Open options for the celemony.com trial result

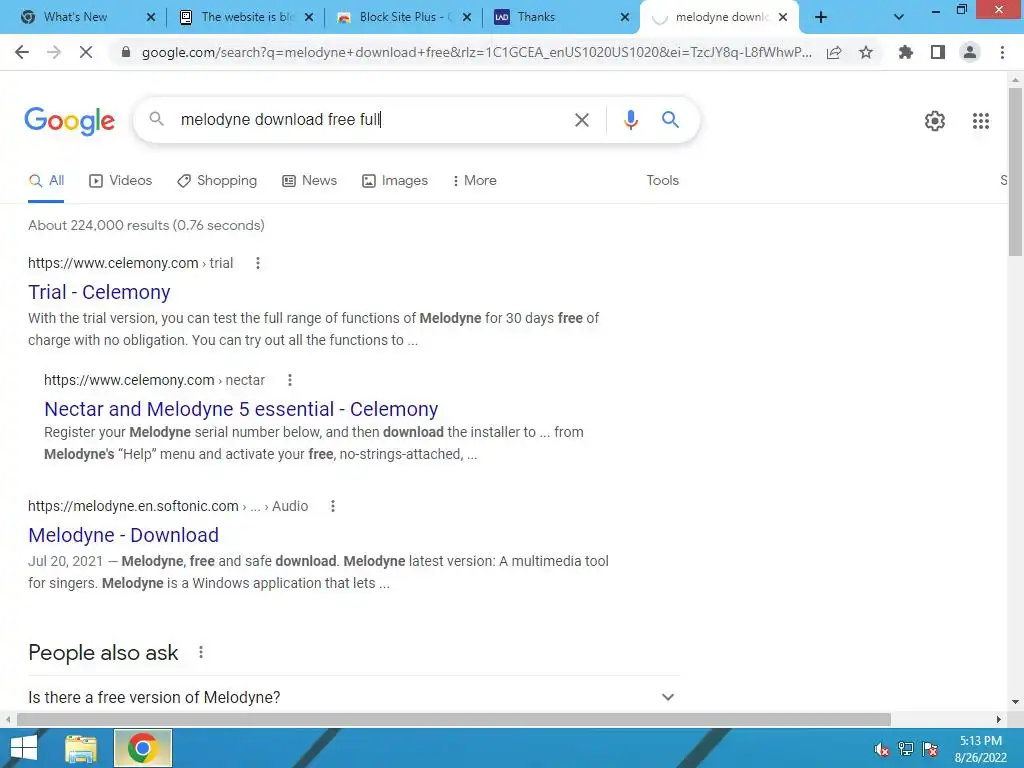point(258,263)
